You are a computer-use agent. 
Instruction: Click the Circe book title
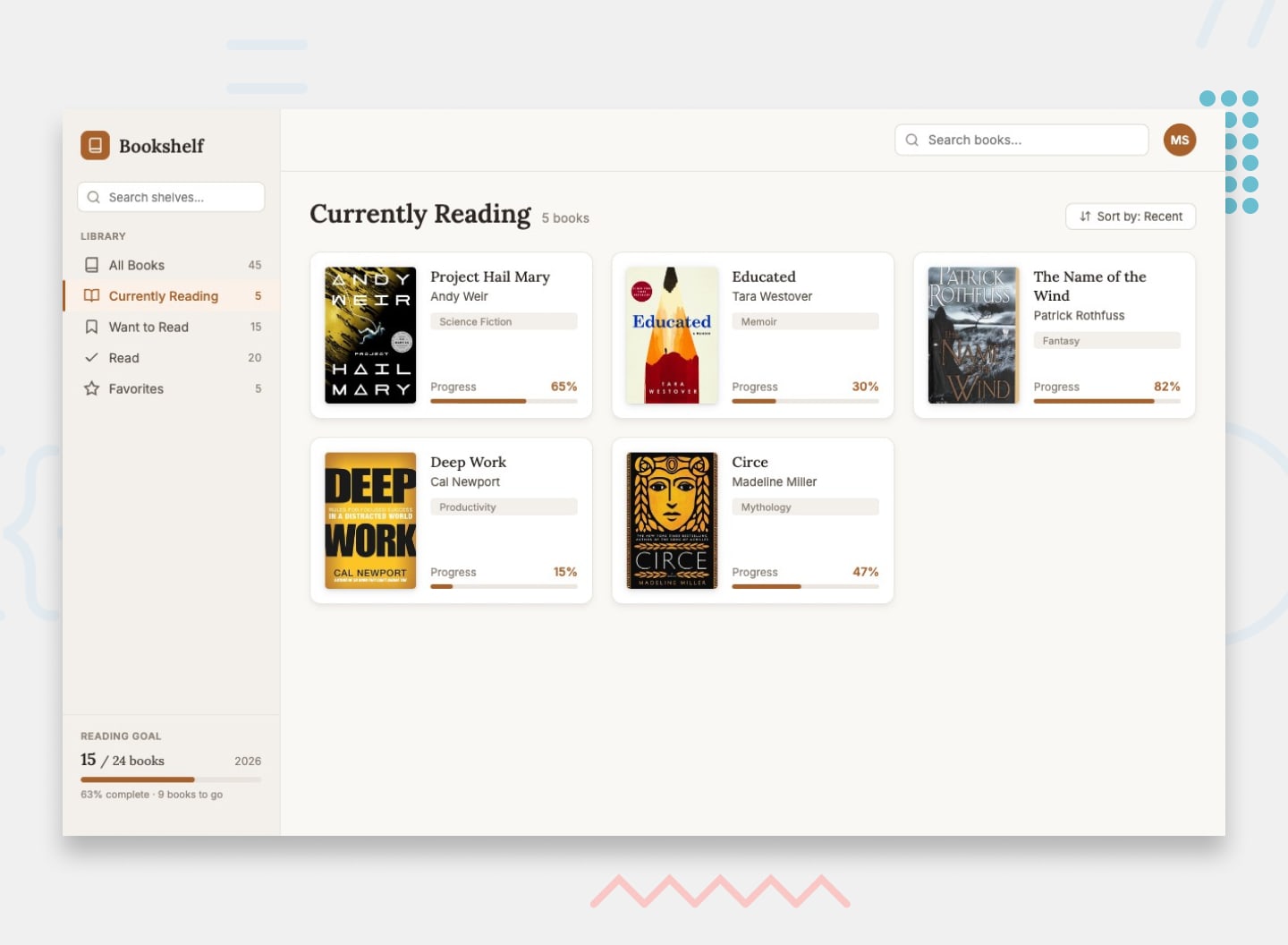(x=750, y=462)
